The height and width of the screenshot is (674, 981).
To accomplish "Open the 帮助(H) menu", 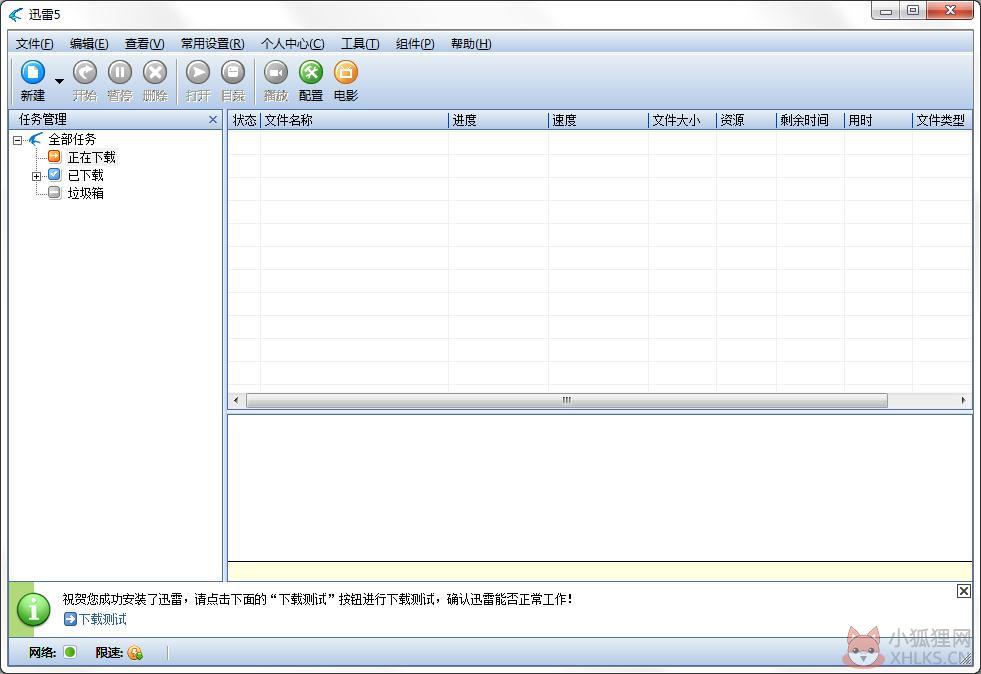I will (471, 44).
